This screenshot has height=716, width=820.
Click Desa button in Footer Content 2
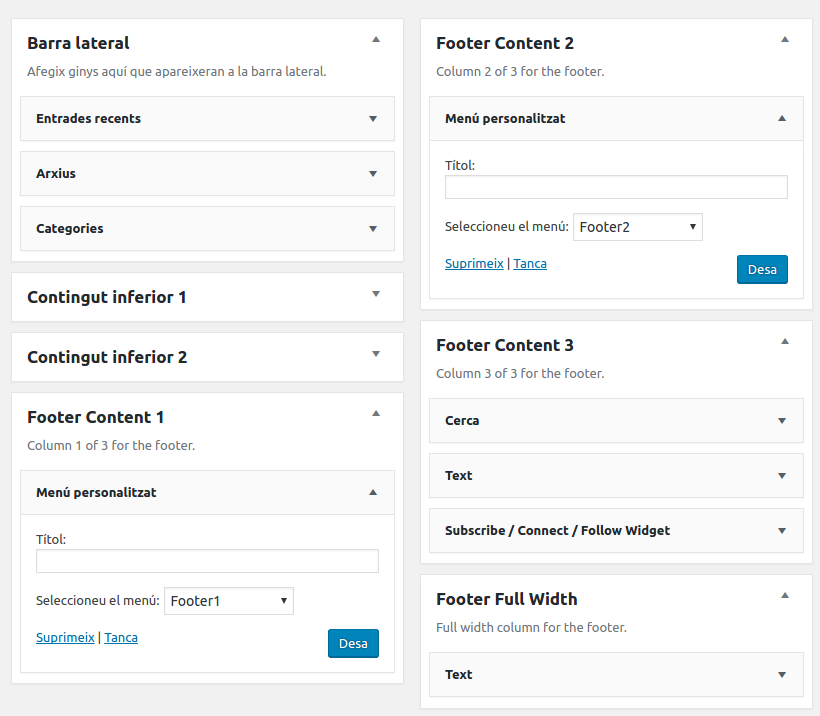[x=762, y=269]
